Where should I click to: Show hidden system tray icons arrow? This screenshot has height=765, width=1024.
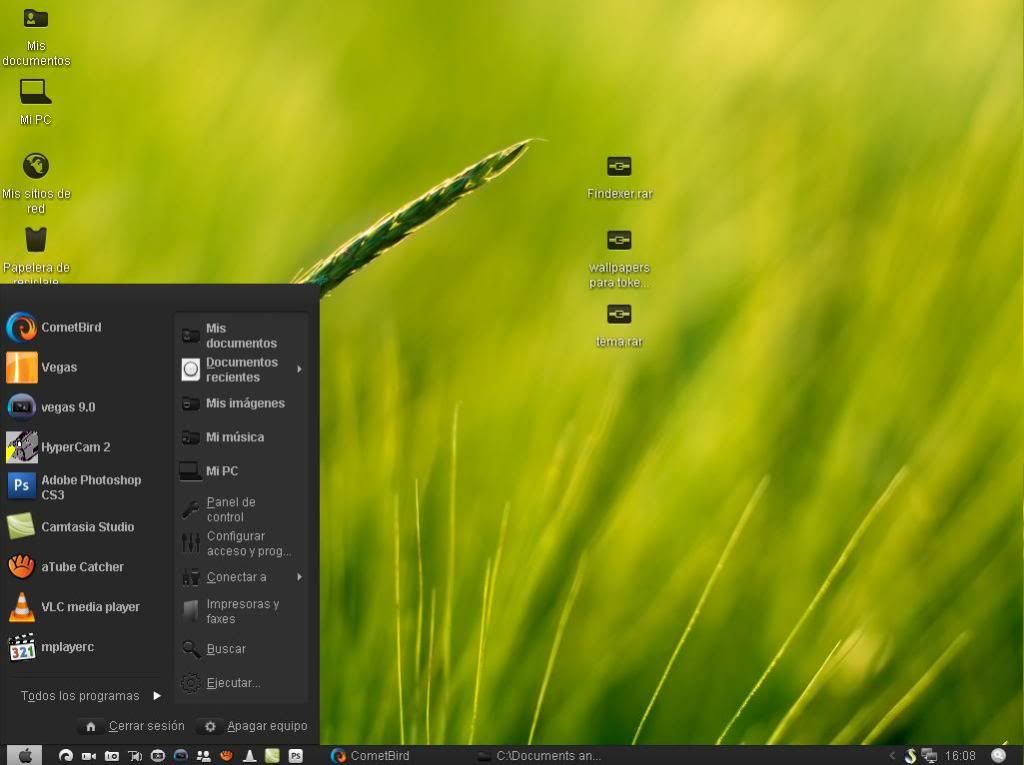(x=892, y=756)
